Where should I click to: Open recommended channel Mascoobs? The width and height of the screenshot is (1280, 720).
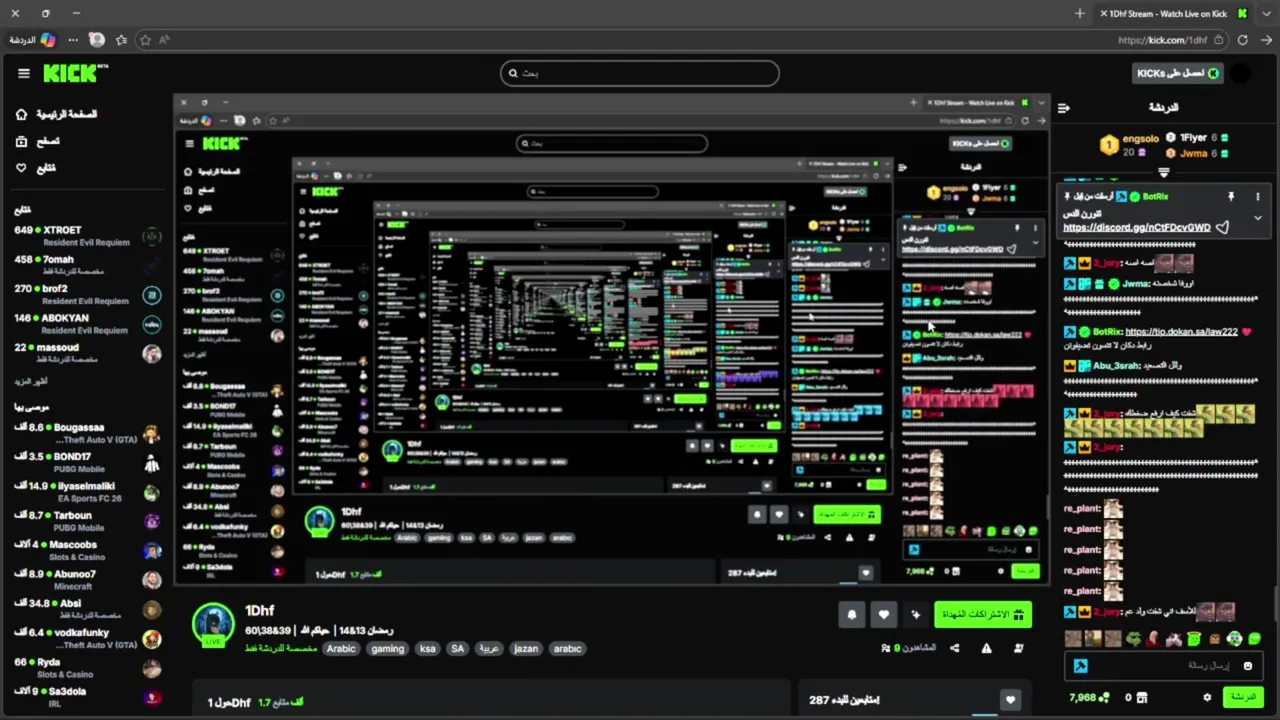coord(87,550)
